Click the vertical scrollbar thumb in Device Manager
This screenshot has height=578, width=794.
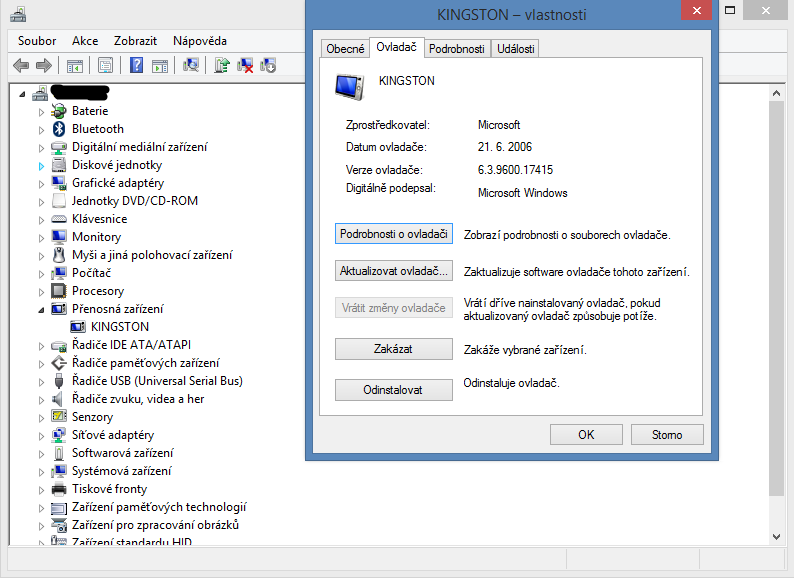776,299
